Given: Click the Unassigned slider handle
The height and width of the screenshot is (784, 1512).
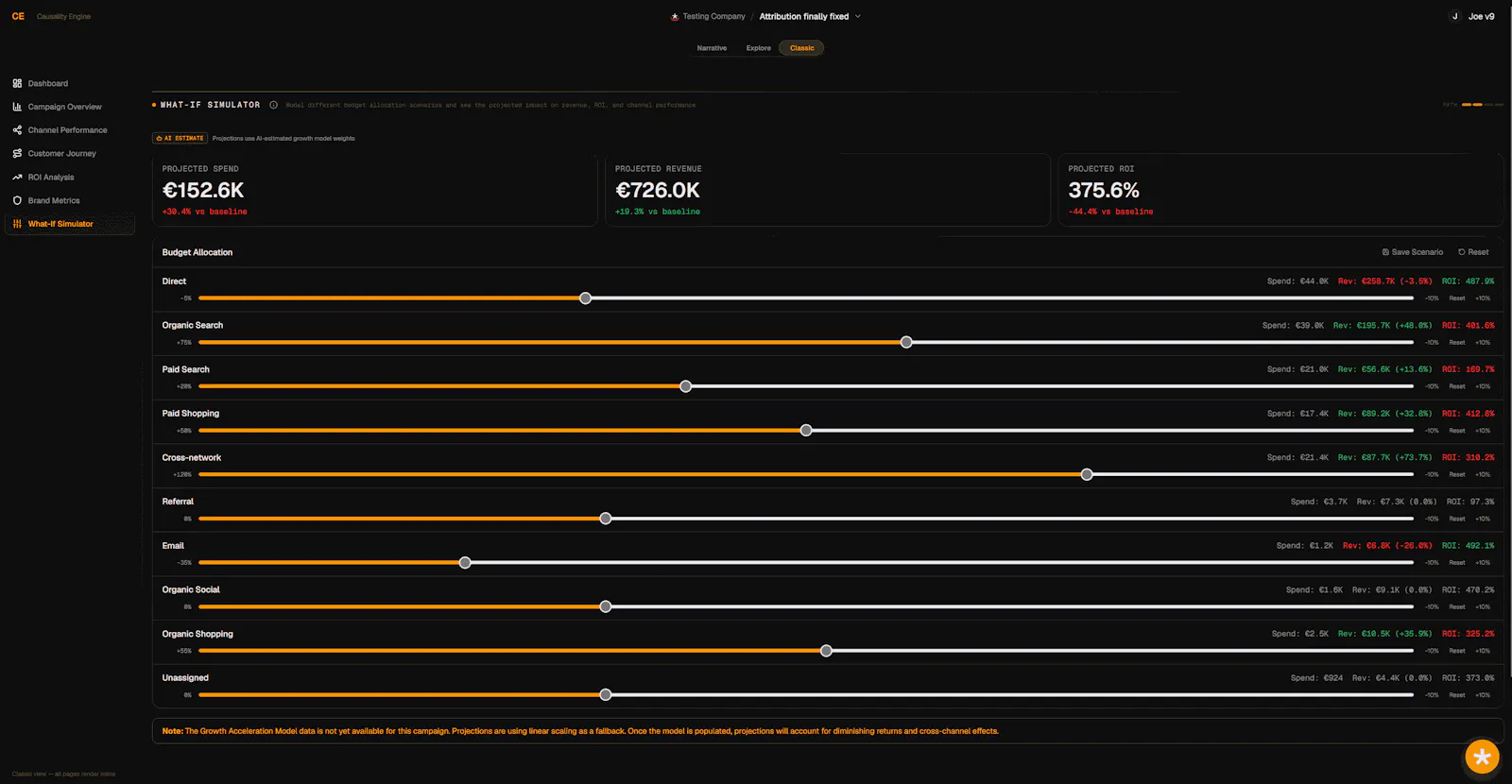Looking at the screenshot, I should pos(606,695).
